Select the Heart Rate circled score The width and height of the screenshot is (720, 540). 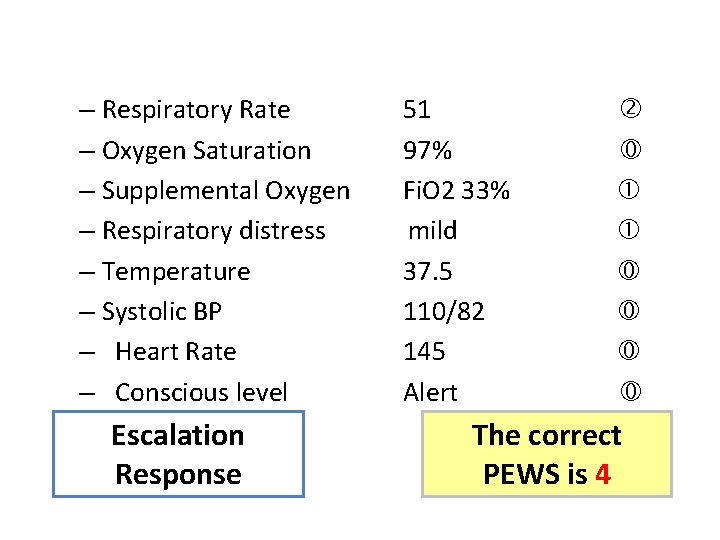(x=632, y=352)
